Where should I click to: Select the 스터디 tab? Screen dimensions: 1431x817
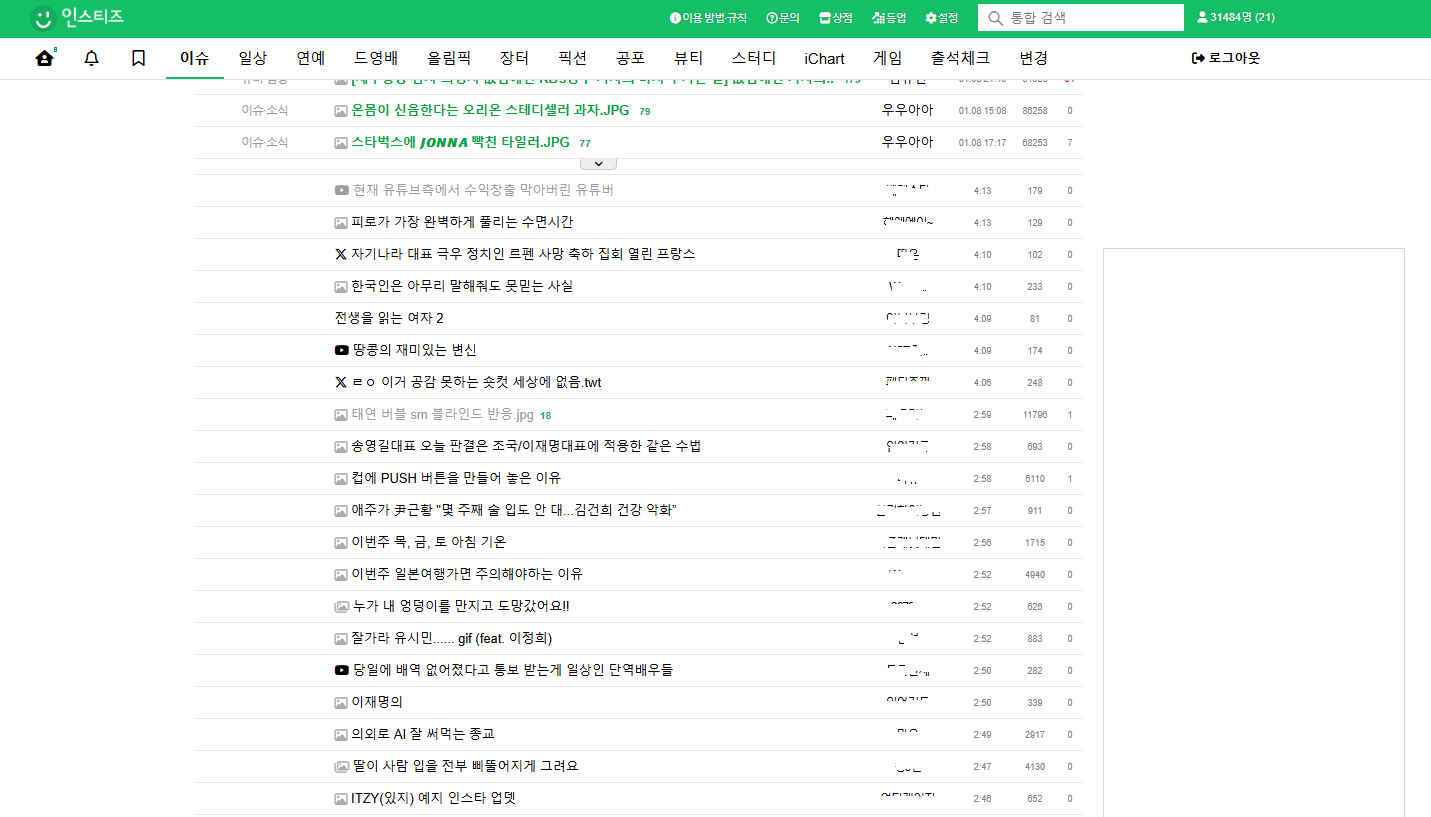tap(754, 58)
